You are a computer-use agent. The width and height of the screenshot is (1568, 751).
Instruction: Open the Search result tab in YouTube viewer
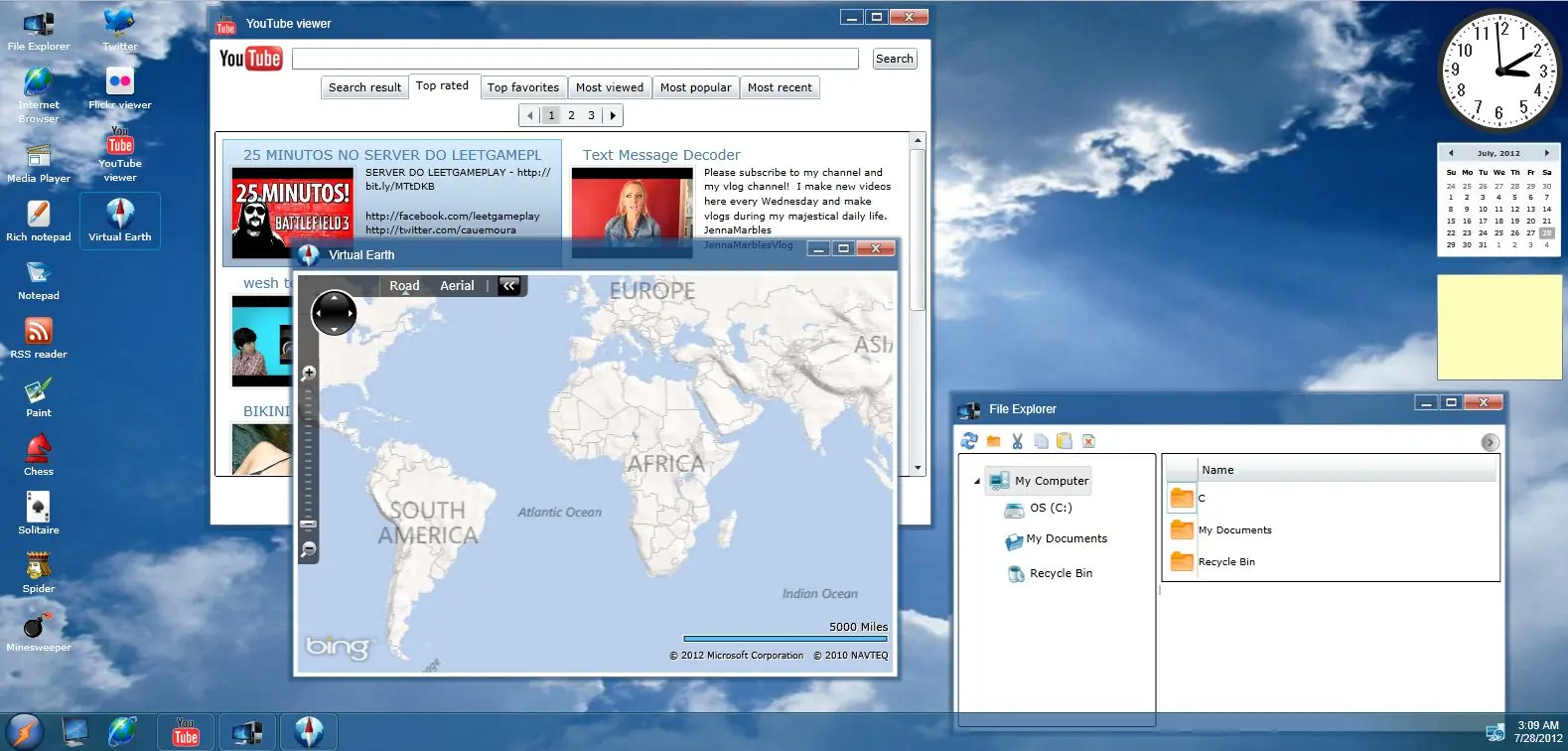coord(364,87)
